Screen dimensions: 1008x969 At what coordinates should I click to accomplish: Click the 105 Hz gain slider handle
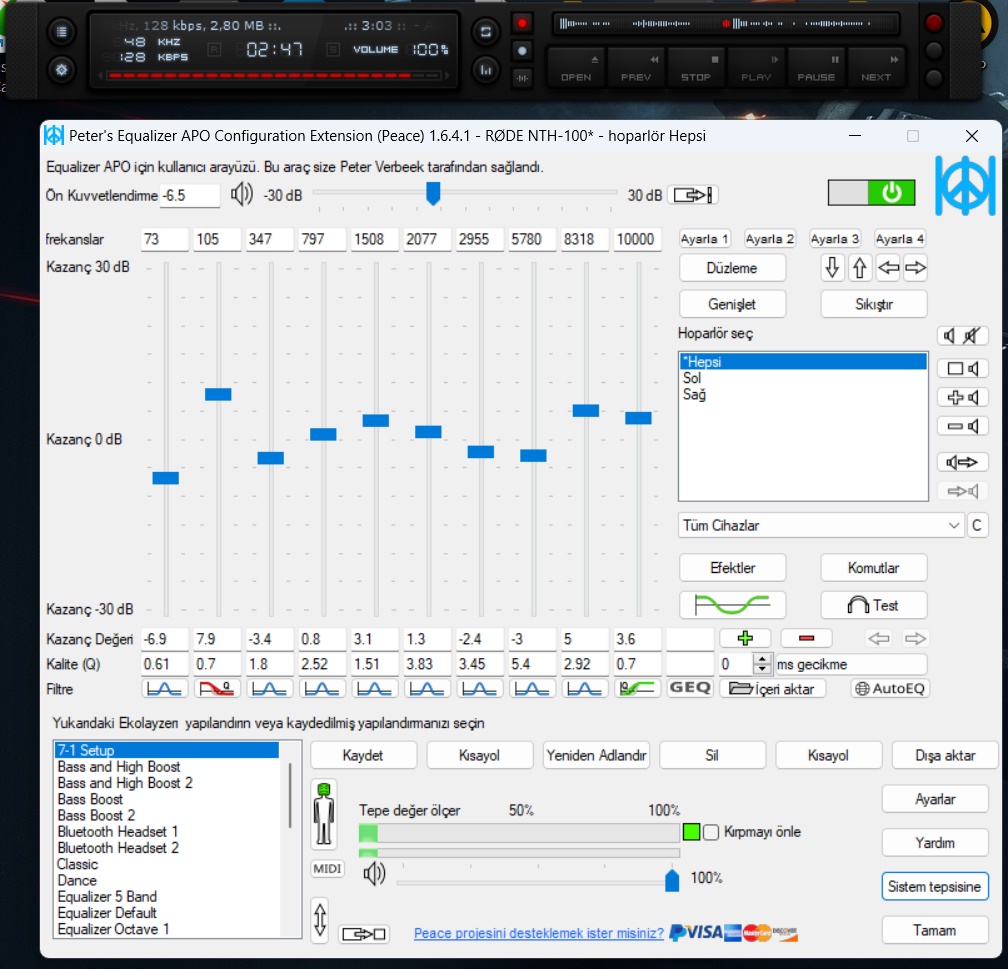point(218,394)
